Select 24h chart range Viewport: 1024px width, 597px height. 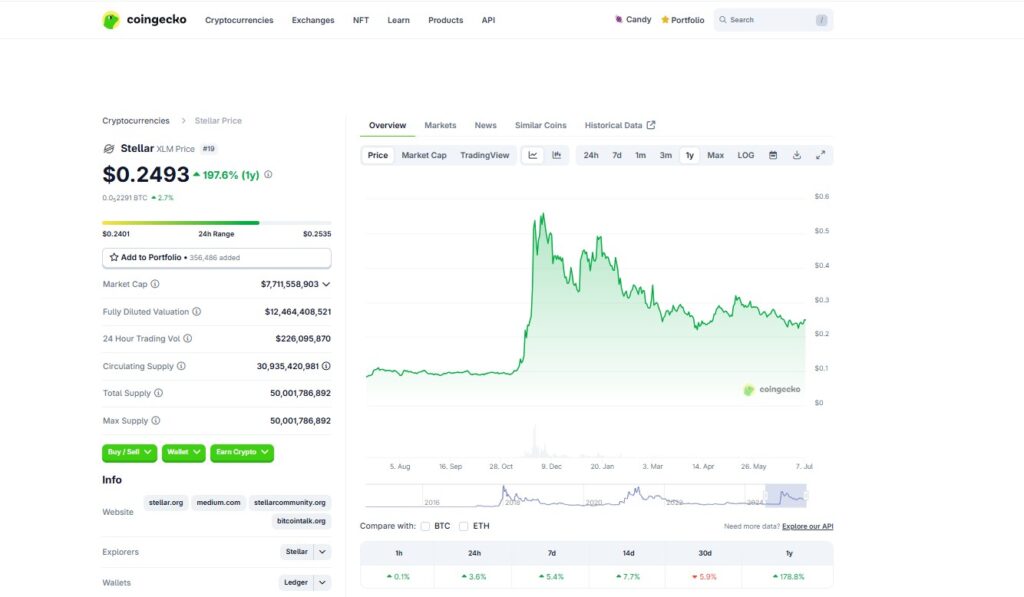[591, 155]
